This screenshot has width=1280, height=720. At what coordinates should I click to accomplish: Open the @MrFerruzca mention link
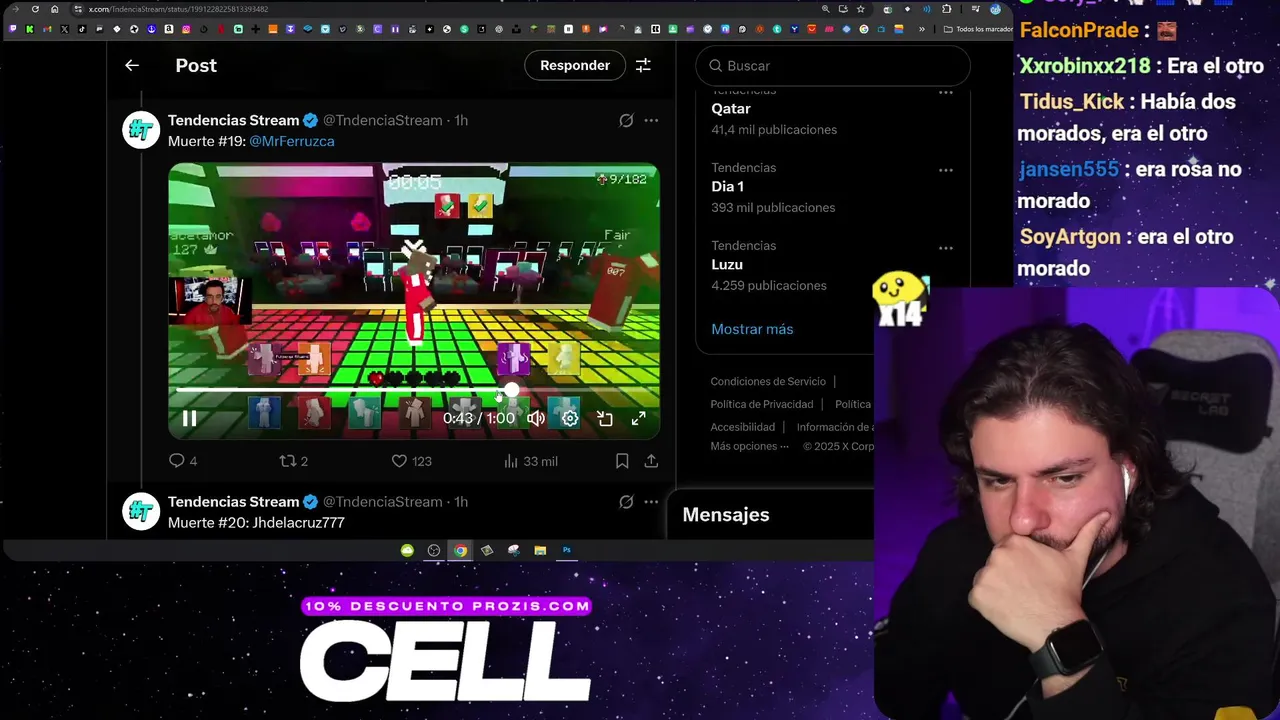292,141
